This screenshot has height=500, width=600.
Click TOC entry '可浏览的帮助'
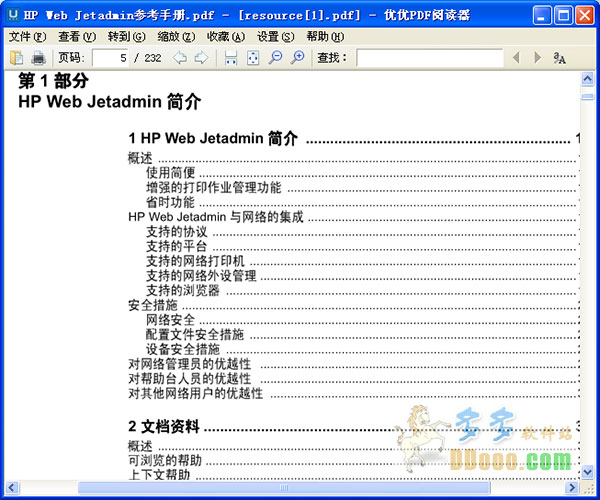(165, 461)
